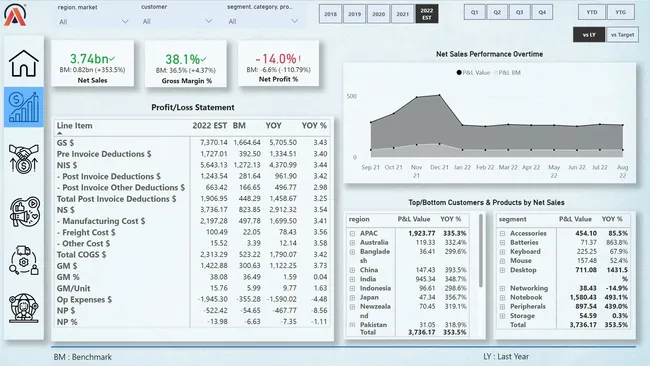Select the 2022 EST year button
Image resolution: width=650 pixels, height=366 pixels.
[x=427, y=14]
